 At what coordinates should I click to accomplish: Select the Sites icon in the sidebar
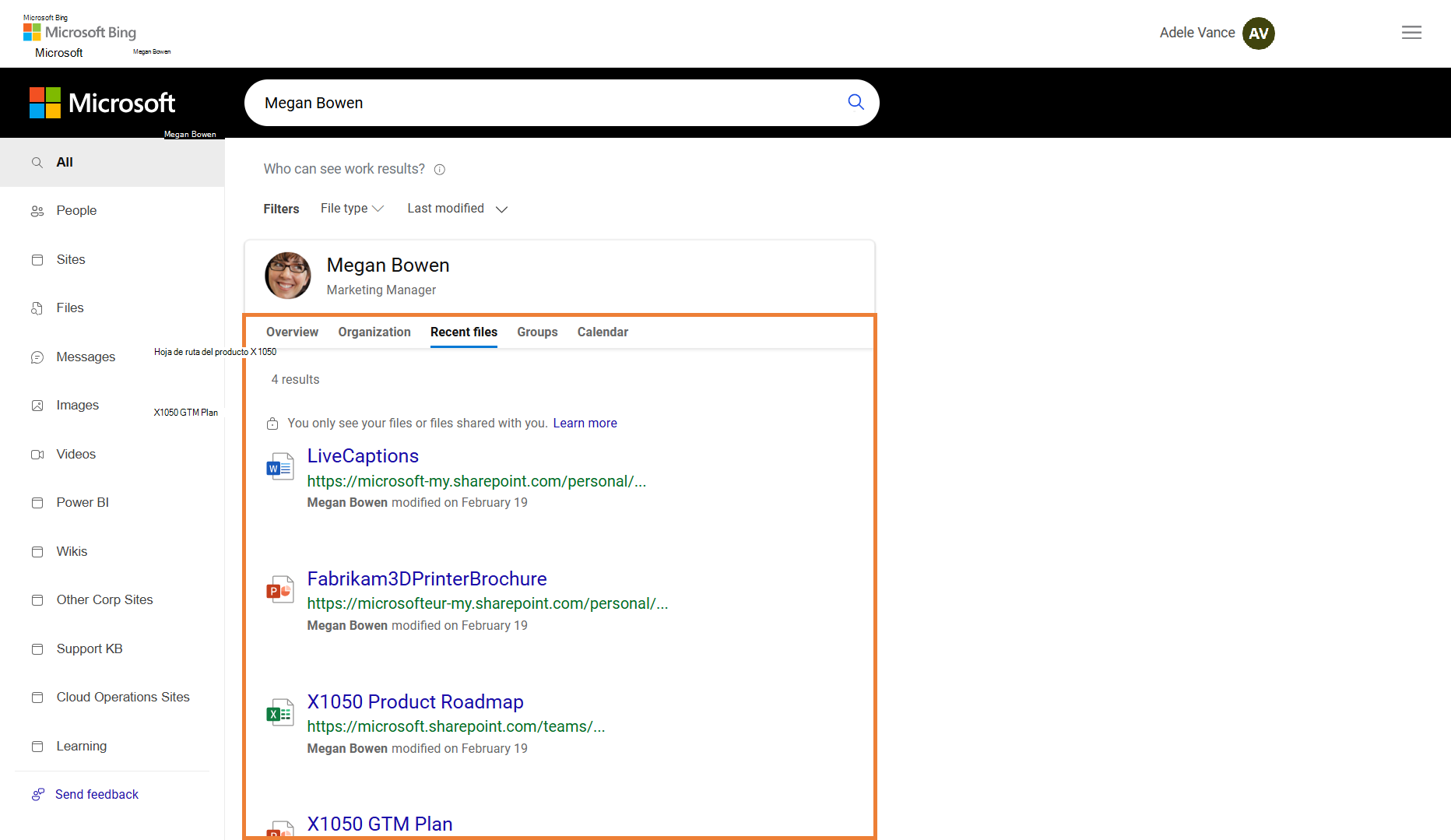(x=37, y=259)
